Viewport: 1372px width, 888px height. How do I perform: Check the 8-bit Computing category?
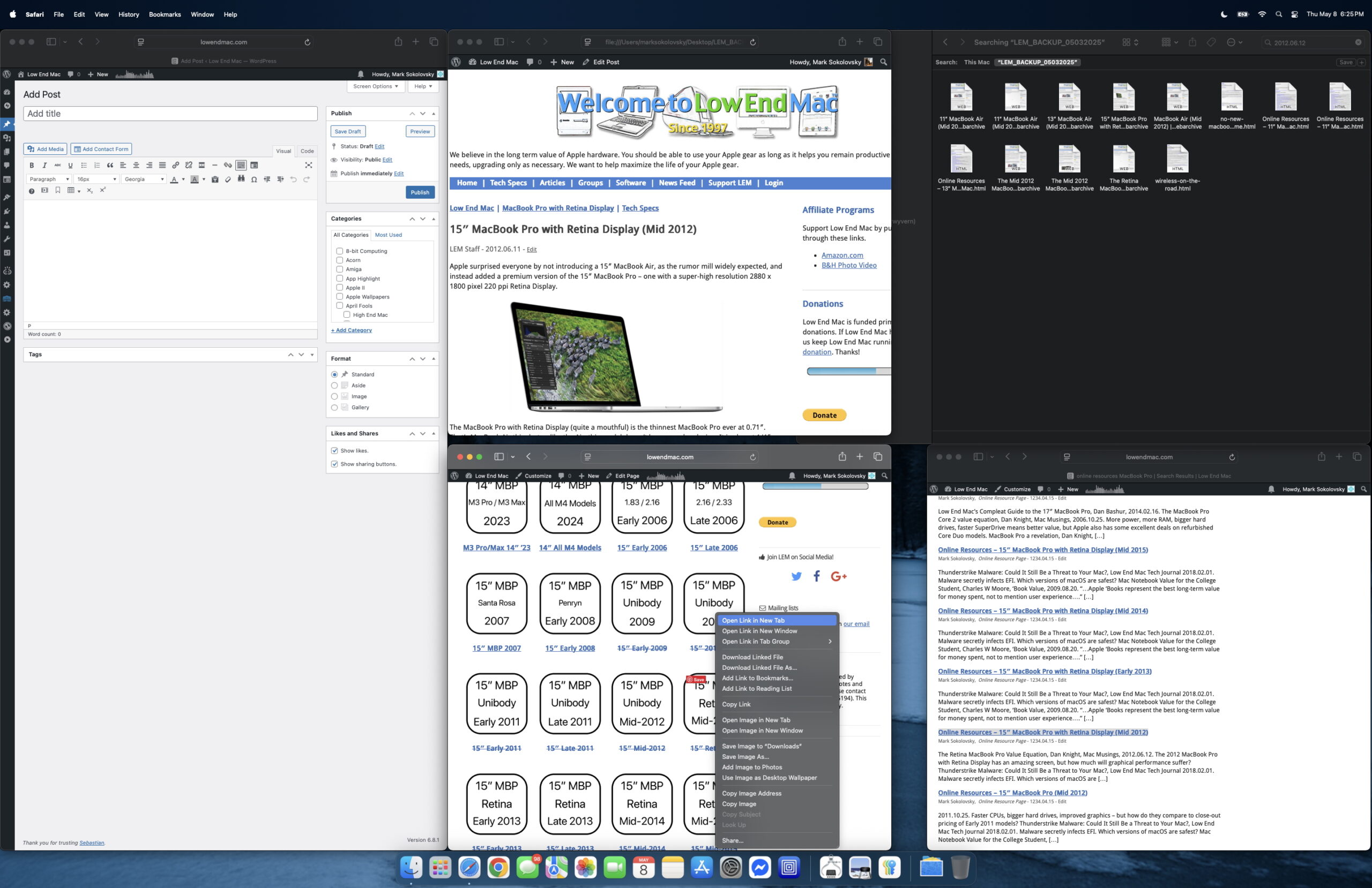point(340,251)
